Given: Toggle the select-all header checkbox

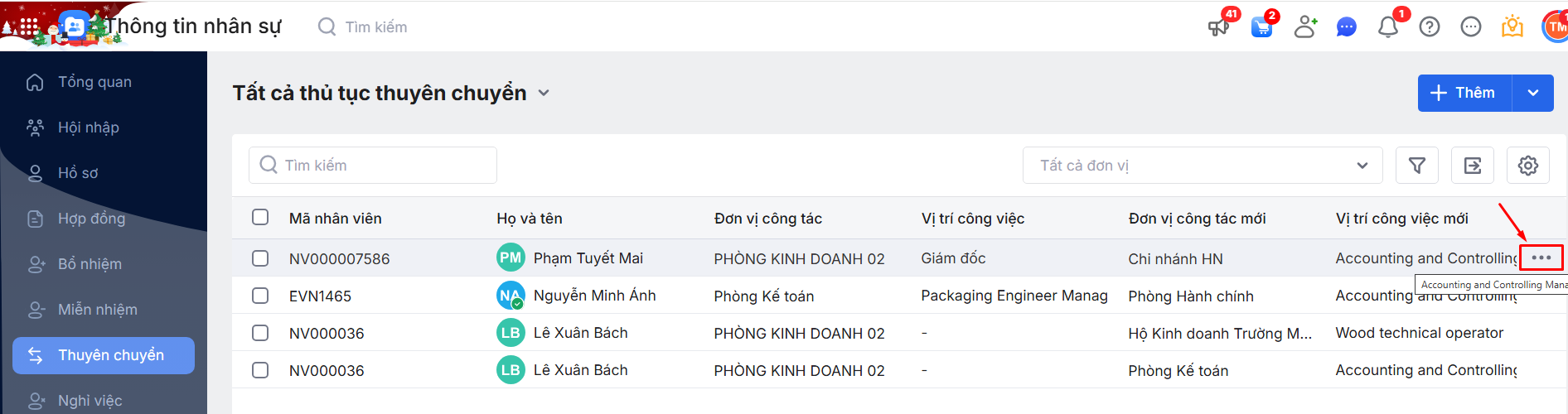Looking at the screenshot, I should tap(260, 217).
